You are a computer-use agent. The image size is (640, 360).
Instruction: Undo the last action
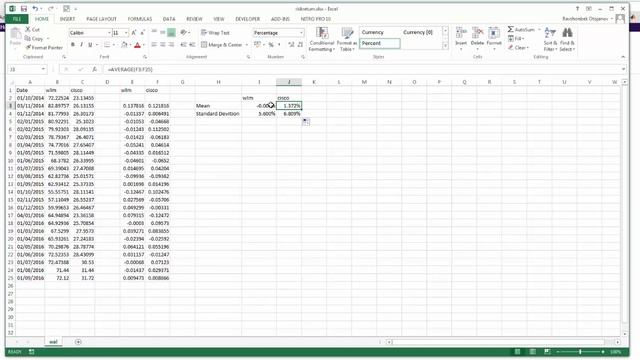35,9
